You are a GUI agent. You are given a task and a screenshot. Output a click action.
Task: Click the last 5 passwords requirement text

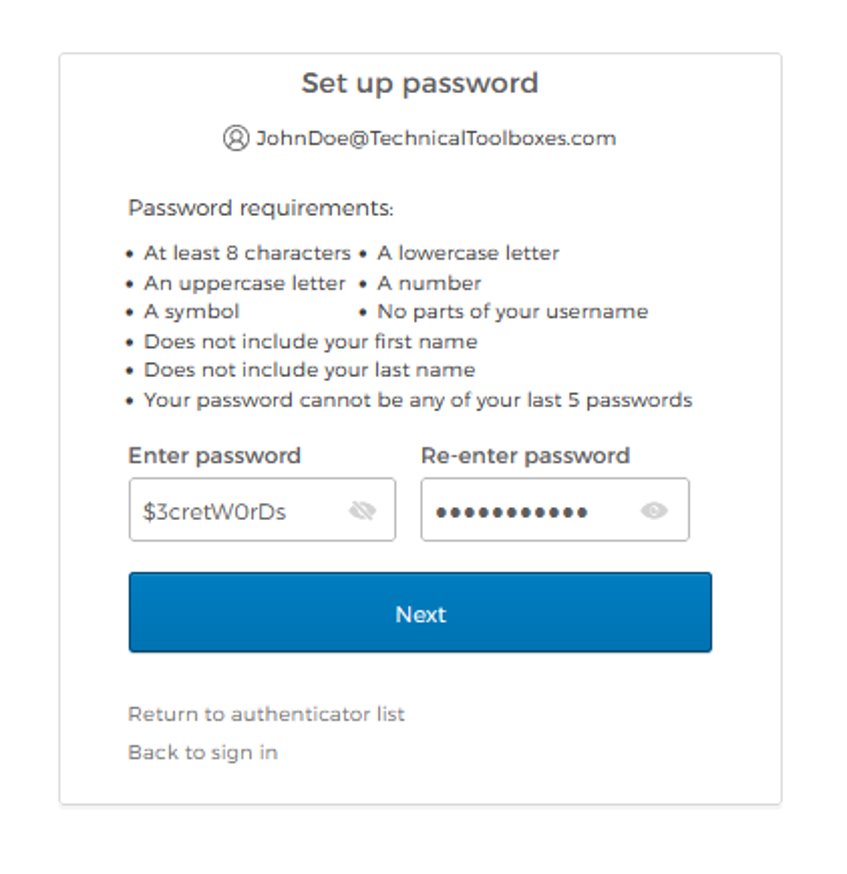point(418,400)
